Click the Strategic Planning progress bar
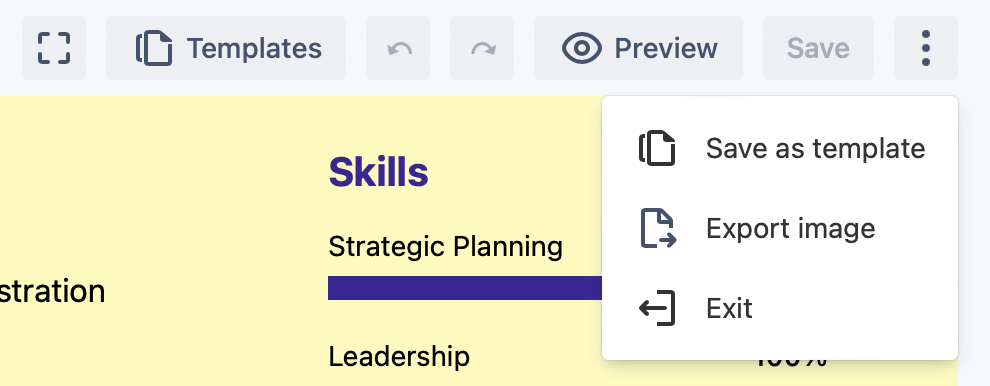 tap(465, 288)
